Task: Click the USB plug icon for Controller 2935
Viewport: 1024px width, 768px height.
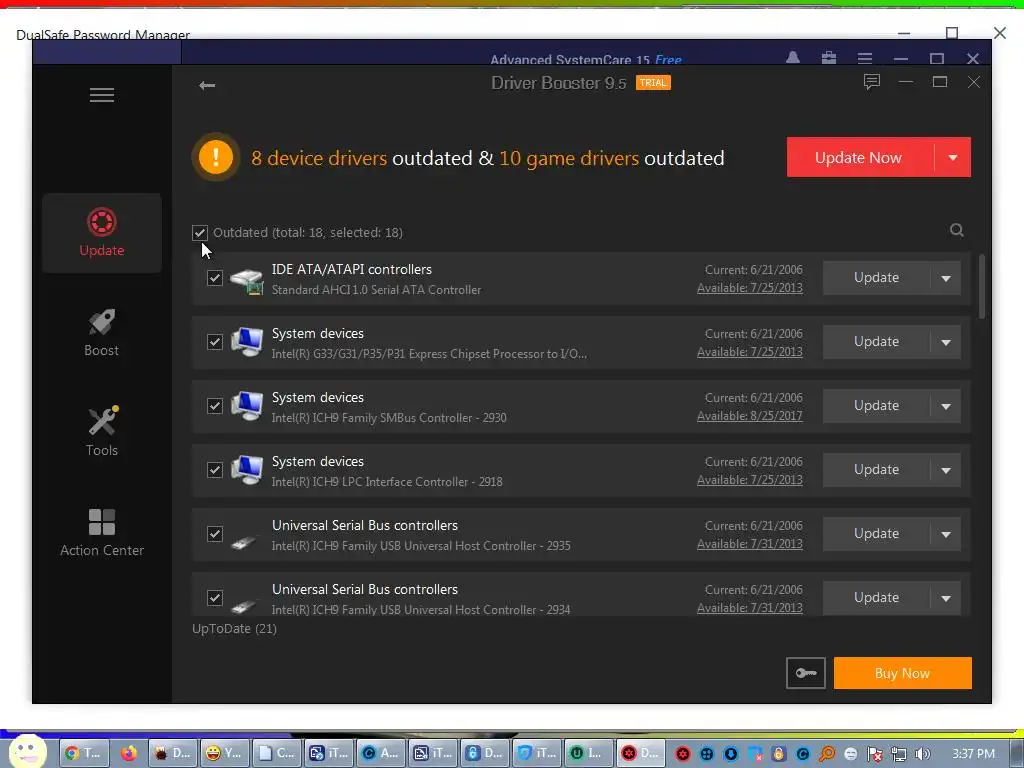Action: [244, 542]
